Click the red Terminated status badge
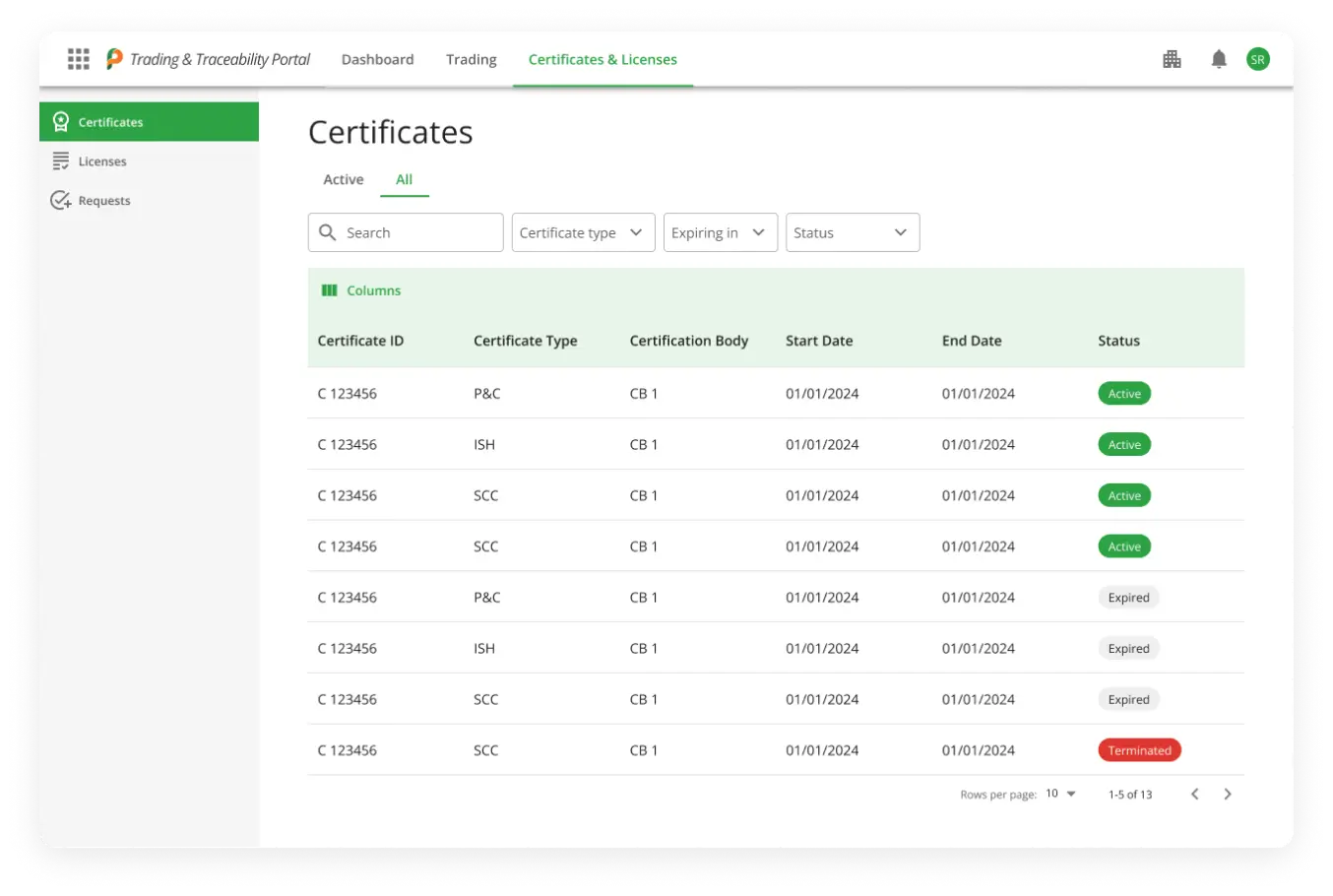1333x896 pixels. pyautogui.click(x=1139, y=750)
